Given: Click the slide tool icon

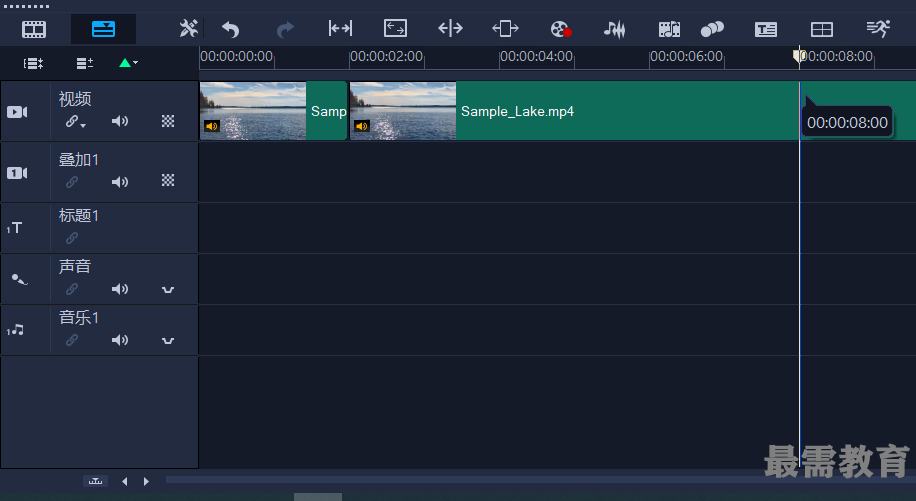Looking at the screenshot, I should click(x=505, y=28).
